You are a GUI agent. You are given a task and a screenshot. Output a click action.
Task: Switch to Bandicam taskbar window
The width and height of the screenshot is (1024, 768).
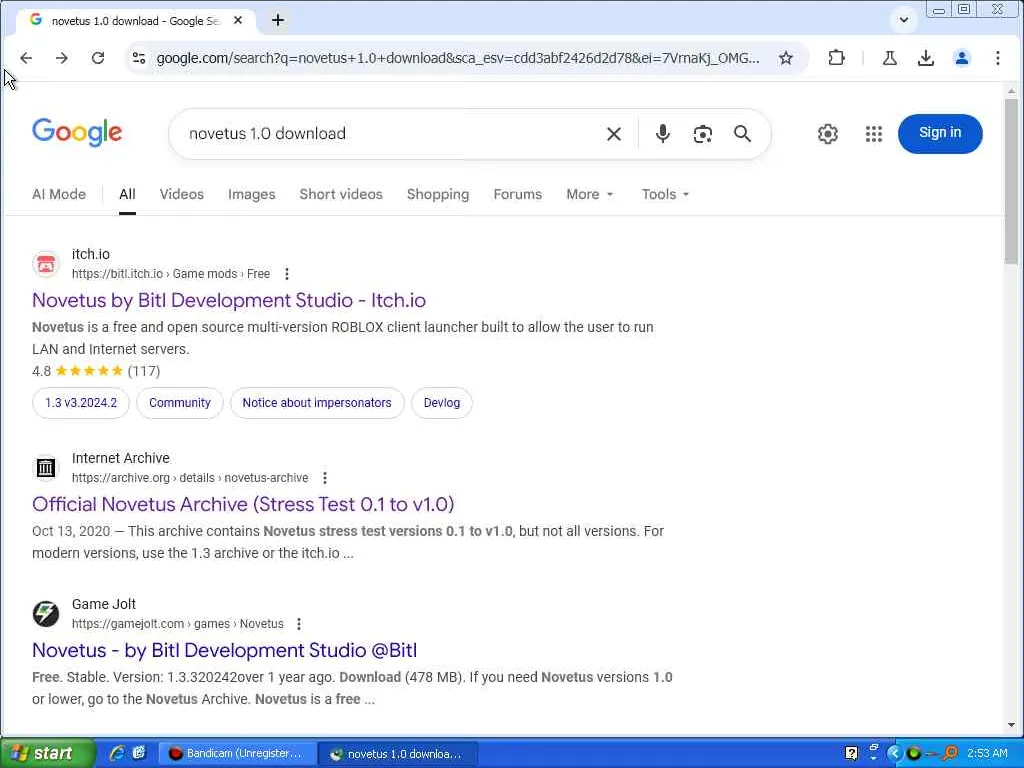(x=238, y=754)
